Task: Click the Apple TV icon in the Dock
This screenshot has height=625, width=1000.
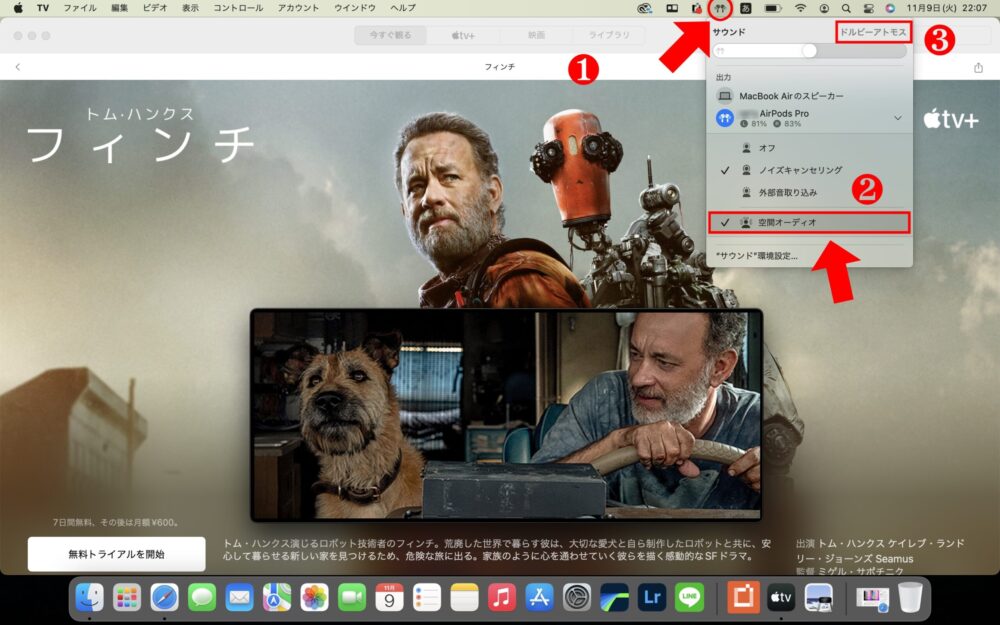Action: tap(781, 598)
